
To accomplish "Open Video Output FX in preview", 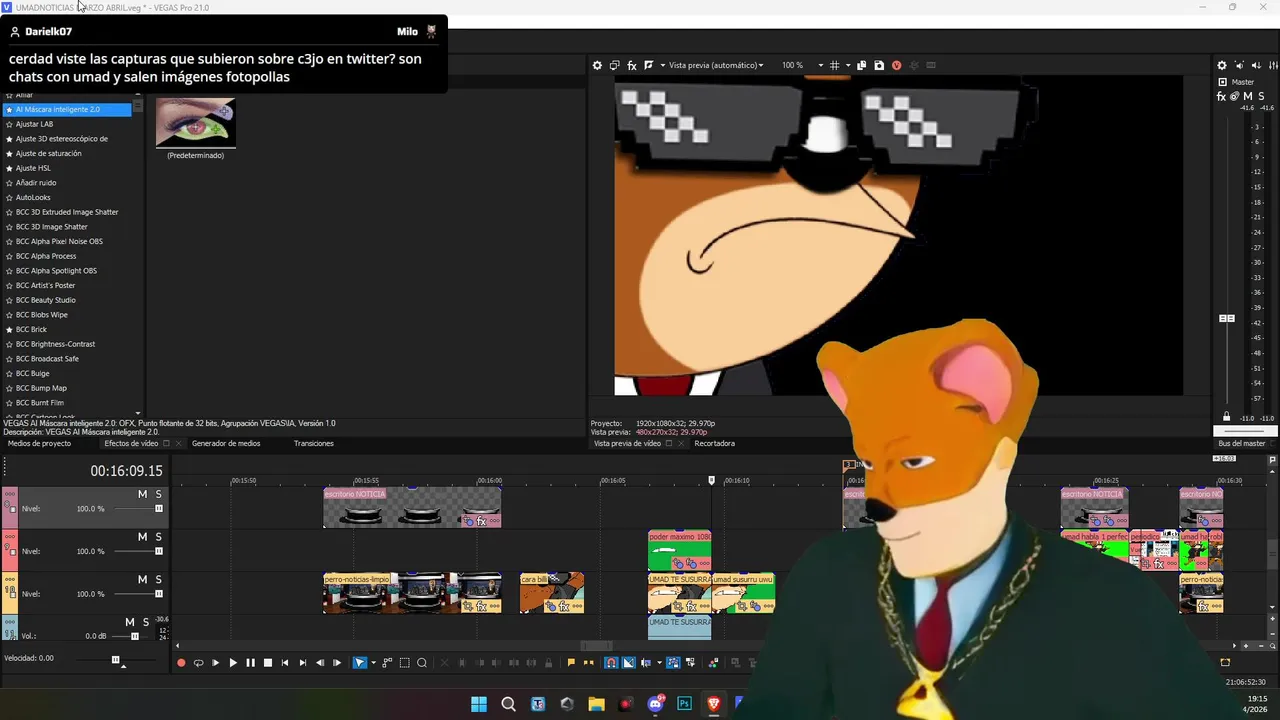I will tap(632, 65).
